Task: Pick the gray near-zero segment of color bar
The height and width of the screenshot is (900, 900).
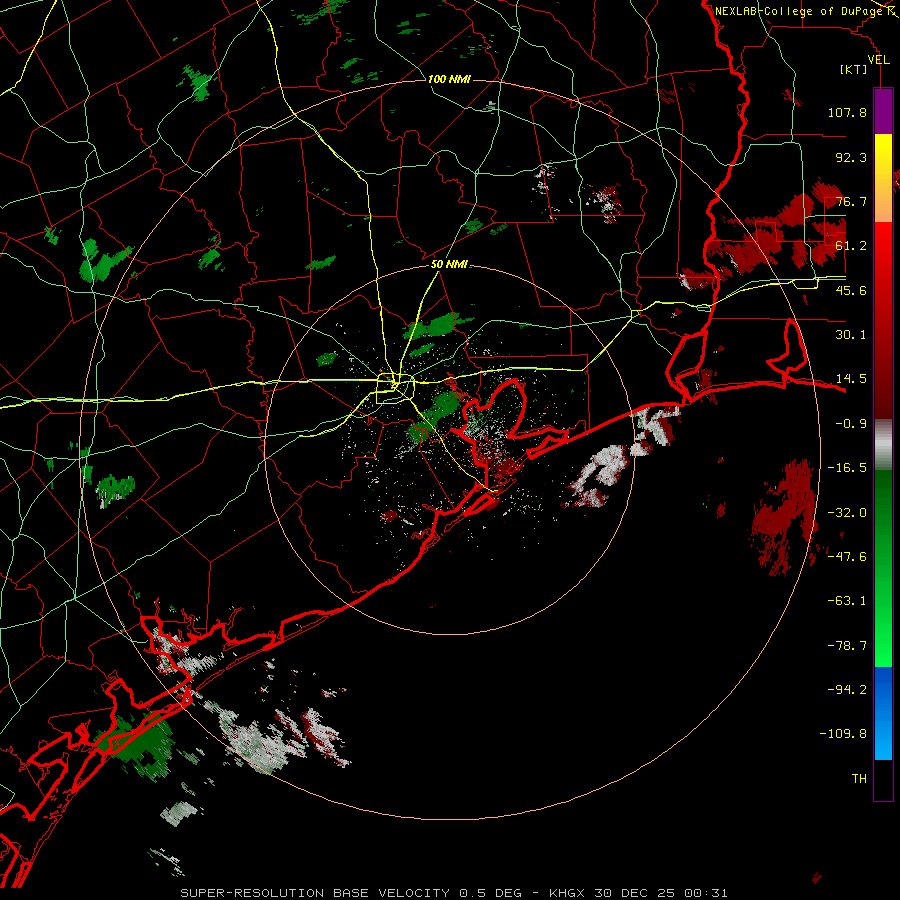Action: [883, 443]
